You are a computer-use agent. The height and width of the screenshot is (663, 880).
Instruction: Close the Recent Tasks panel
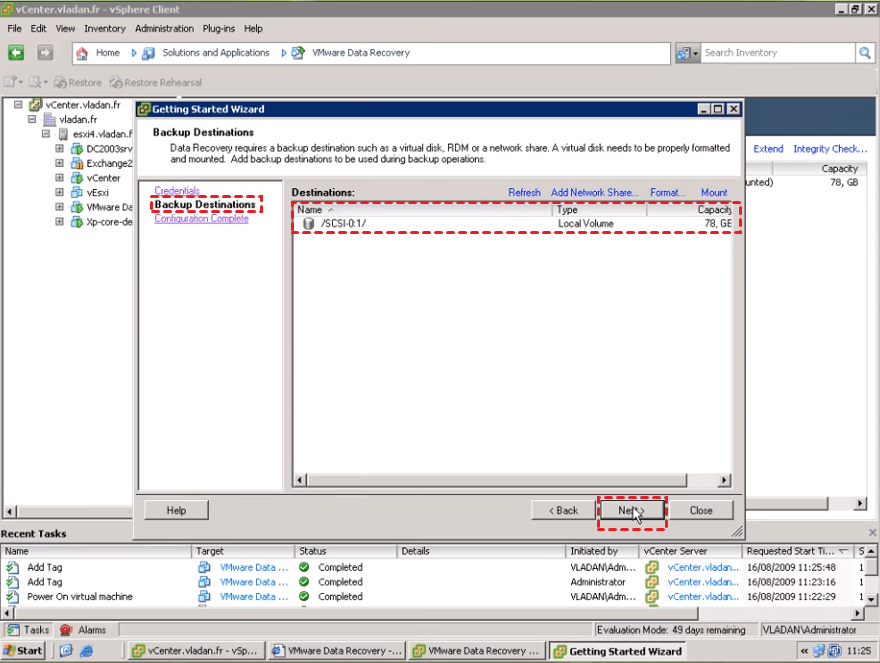click(872, 532)
